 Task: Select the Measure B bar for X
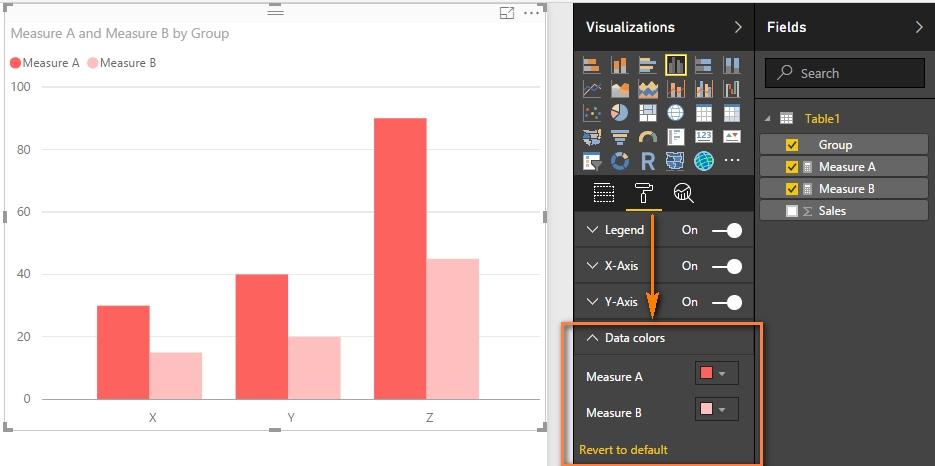(176, 376)
